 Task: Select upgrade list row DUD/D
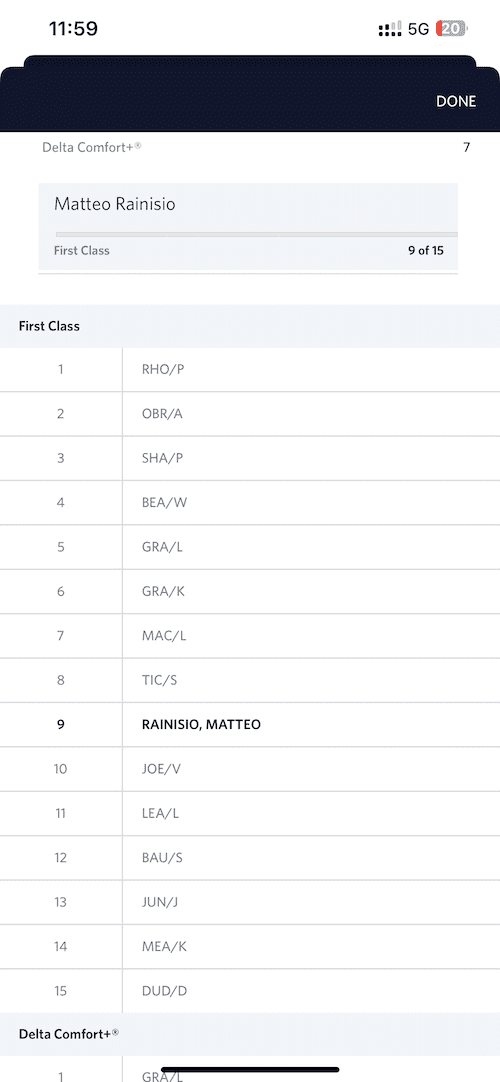pyautogui.click(x=250, y=991)
